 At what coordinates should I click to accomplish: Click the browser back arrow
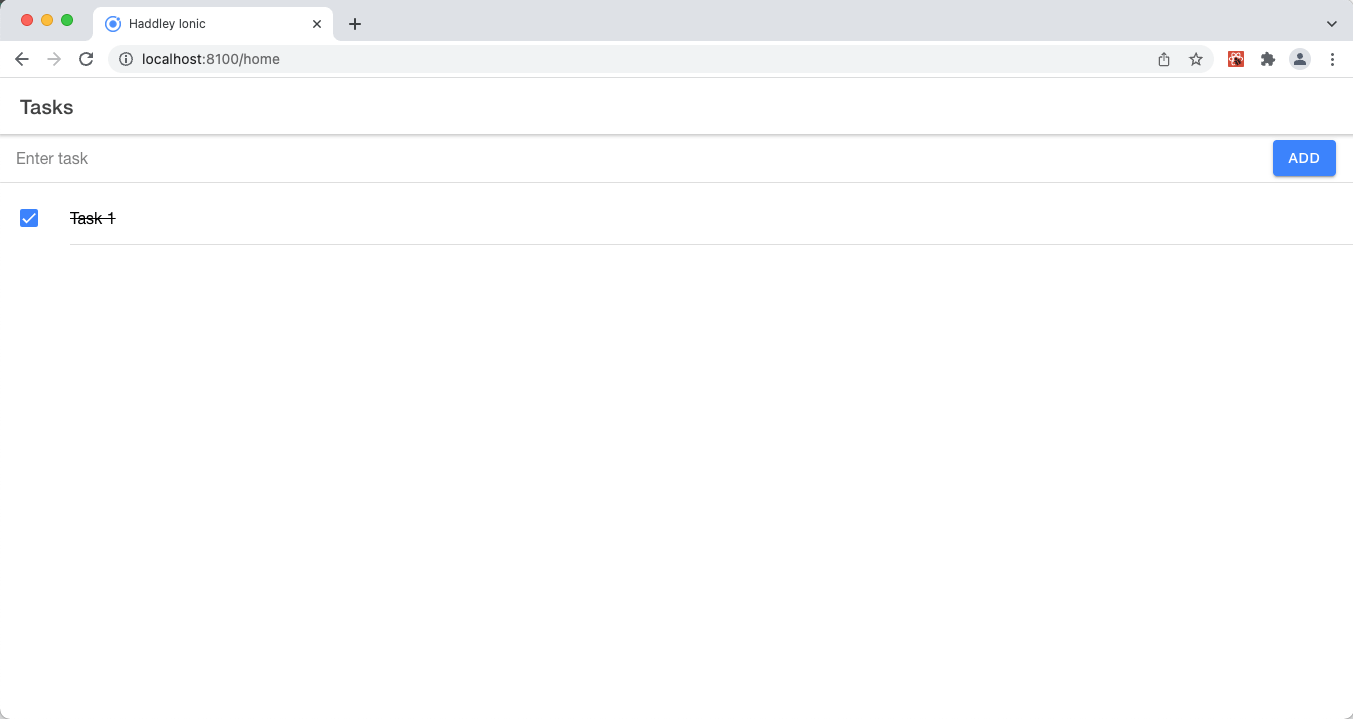[x=21, y=59]
